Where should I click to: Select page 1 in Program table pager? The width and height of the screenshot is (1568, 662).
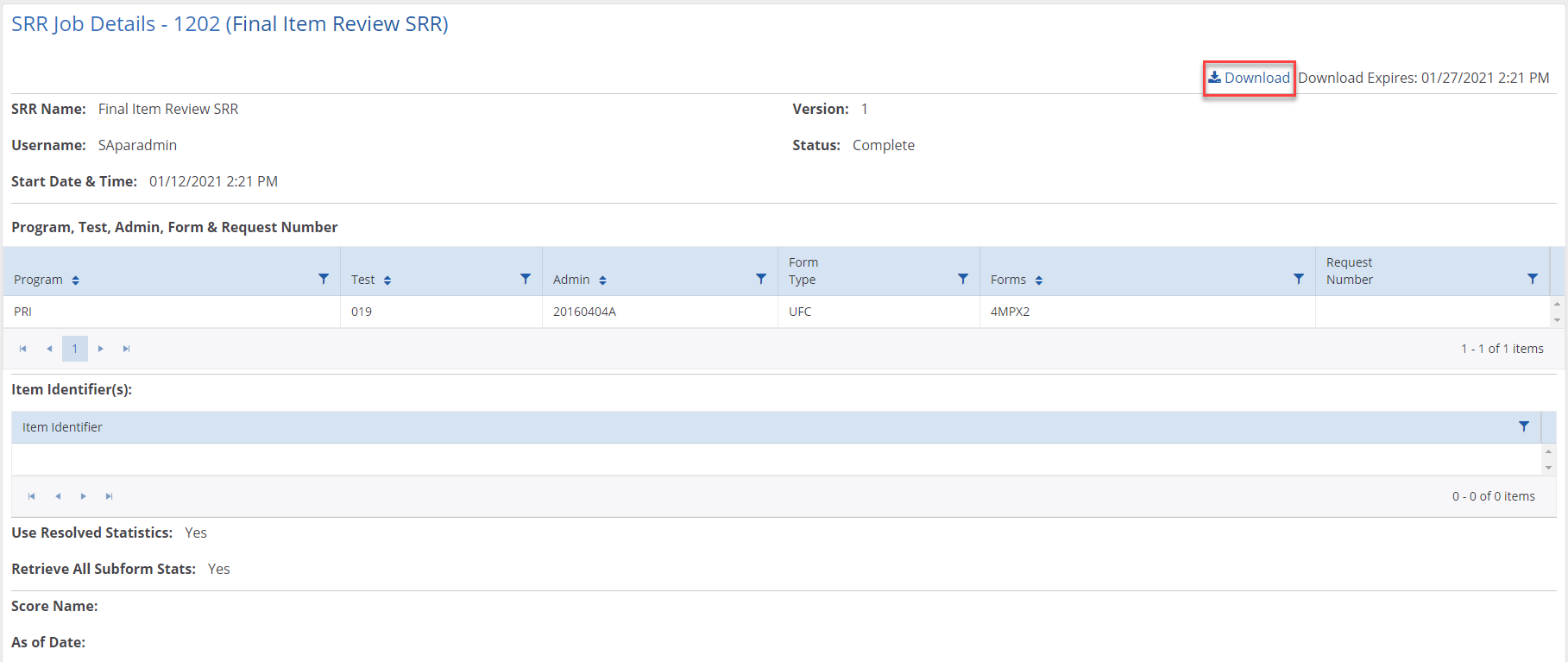click(75, 349)
